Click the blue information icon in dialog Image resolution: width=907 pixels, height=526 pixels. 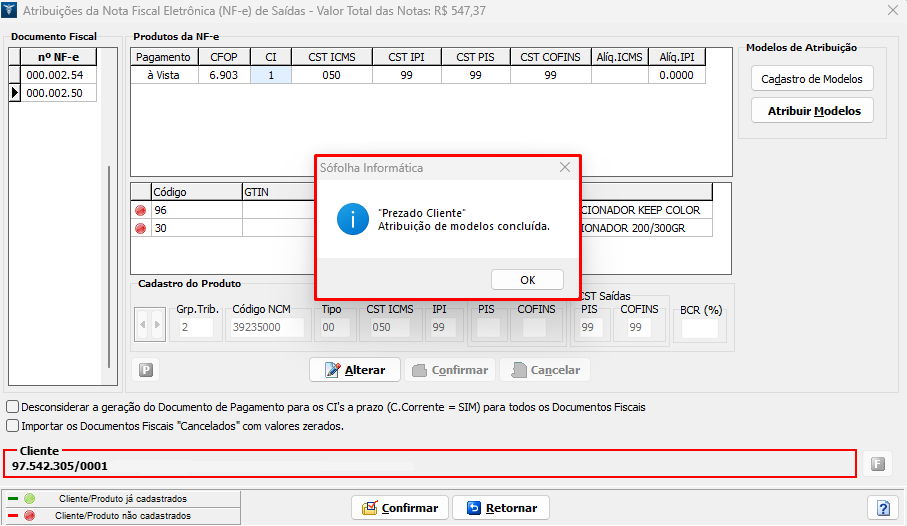[x=352, y=218]
